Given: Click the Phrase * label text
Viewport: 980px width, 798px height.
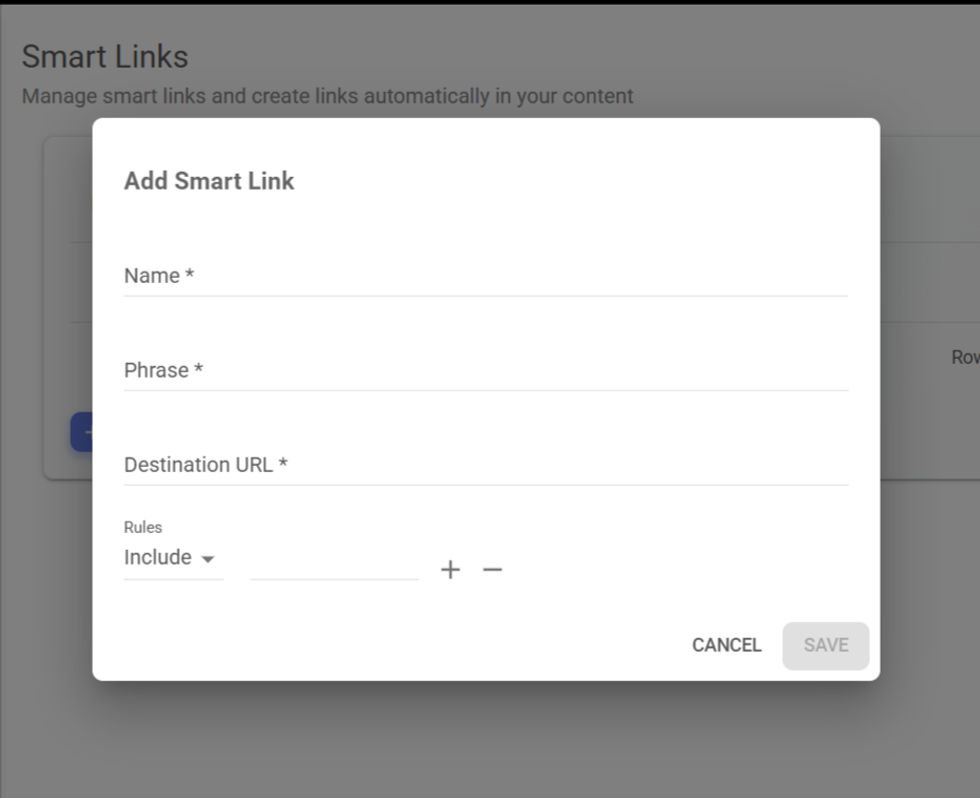Looking at the screenshot, I should (164, 371).
